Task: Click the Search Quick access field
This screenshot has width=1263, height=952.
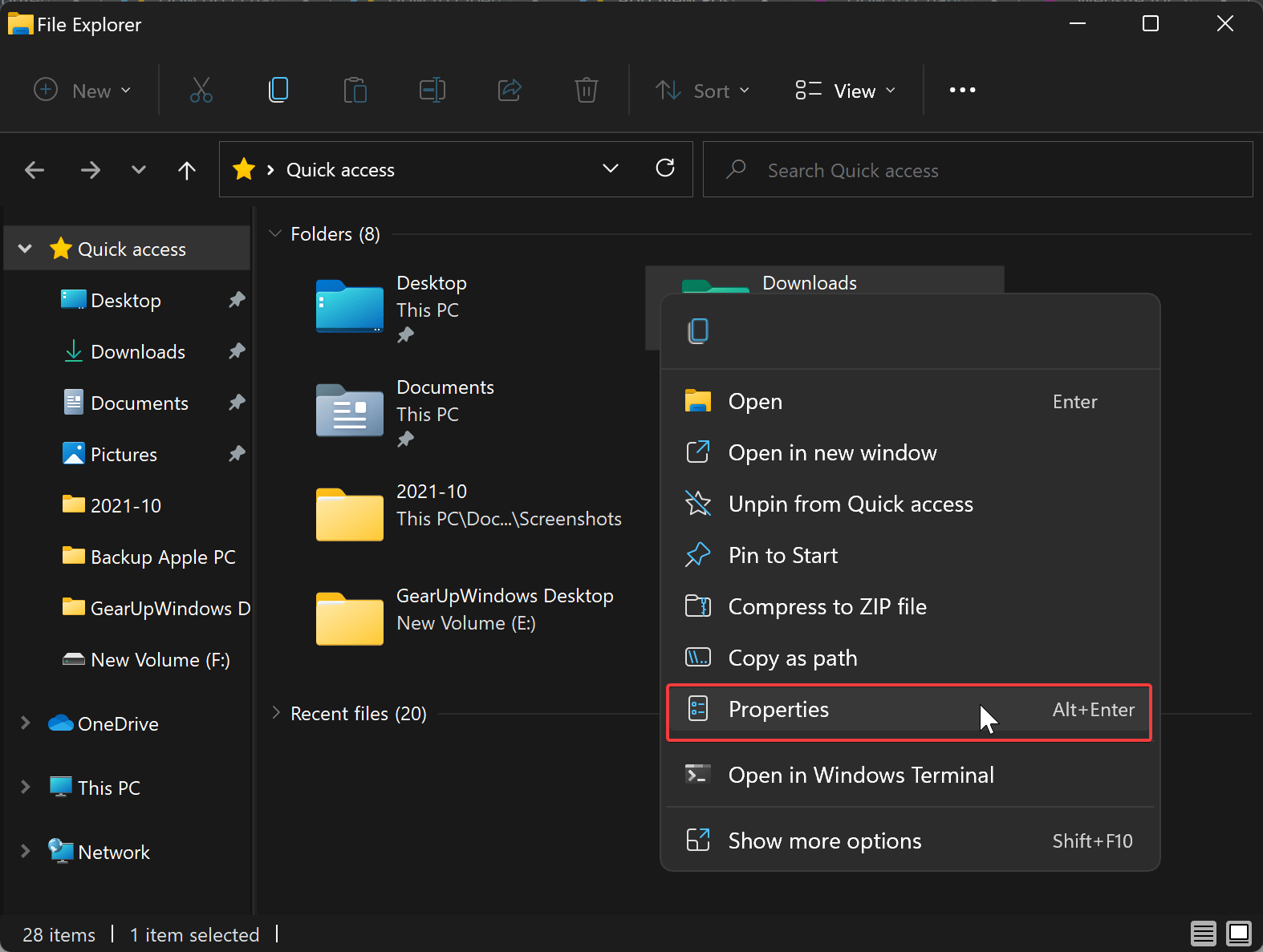Action: [x=977, y=169]
